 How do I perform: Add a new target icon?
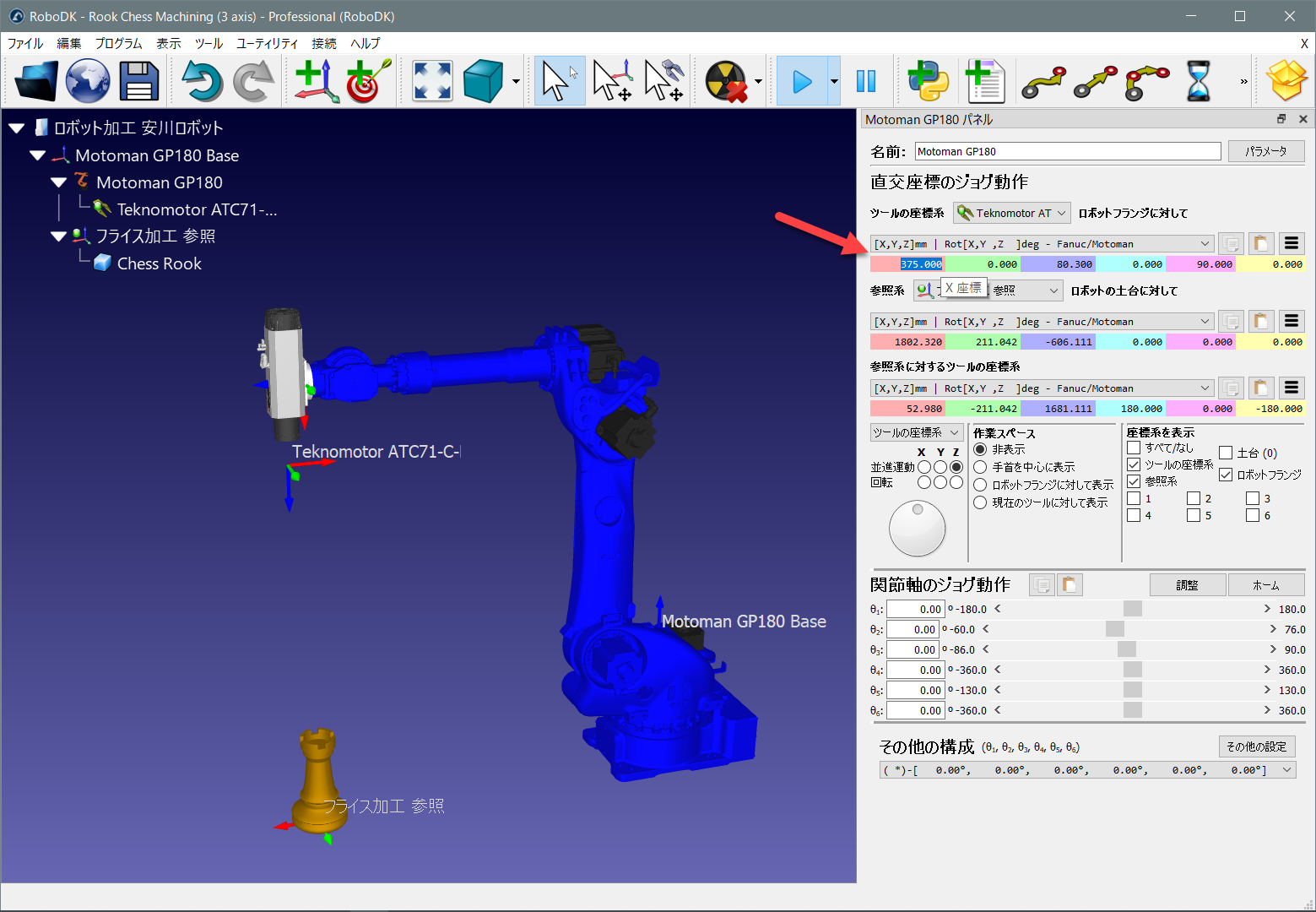click(x=368, y=81)
